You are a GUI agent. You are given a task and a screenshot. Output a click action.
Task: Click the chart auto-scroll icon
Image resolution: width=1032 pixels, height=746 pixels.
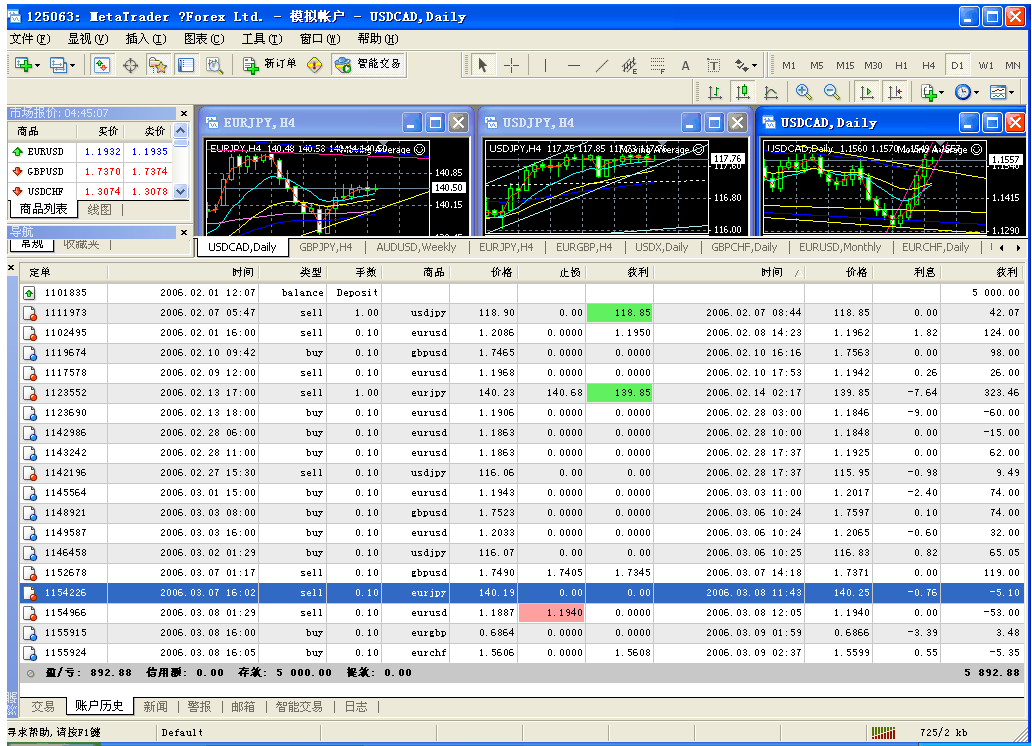click(x=867, y=92)
